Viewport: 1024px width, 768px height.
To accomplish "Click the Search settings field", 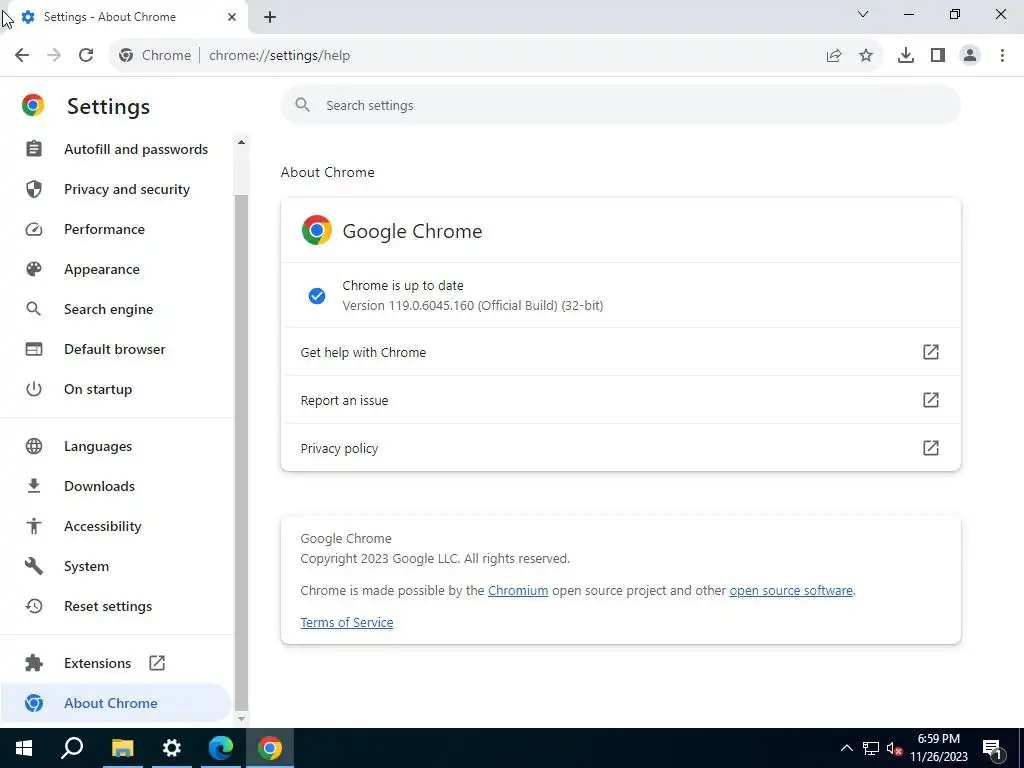I will 620,105.
